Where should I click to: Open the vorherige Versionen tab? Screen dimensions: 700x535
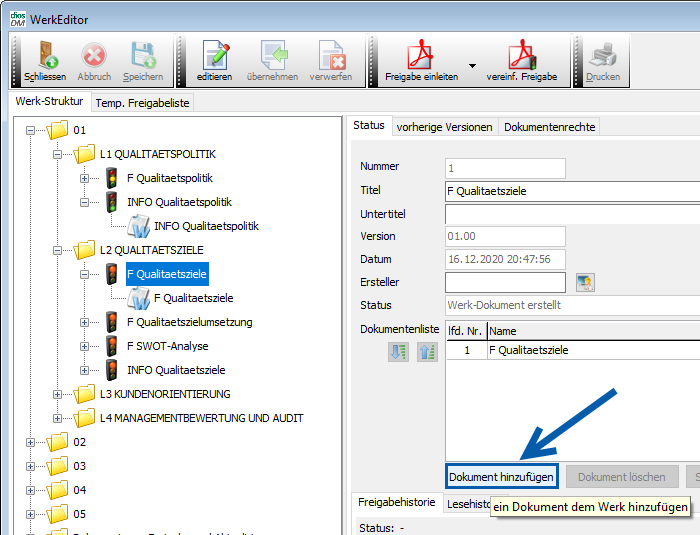click(x=444, y=127)
